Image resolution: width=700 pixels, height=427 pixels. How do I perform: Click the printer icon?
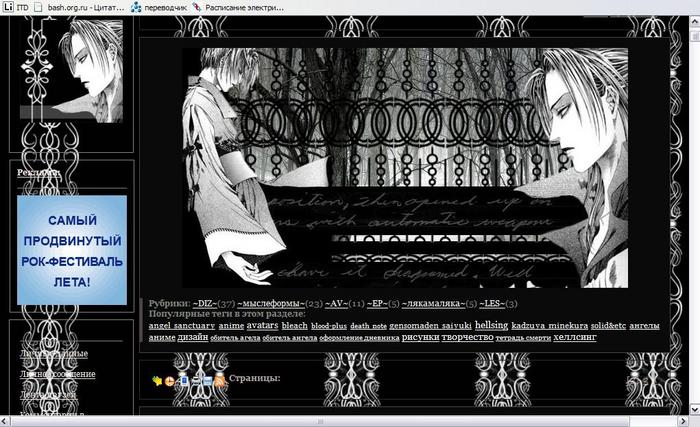point(196,381)
